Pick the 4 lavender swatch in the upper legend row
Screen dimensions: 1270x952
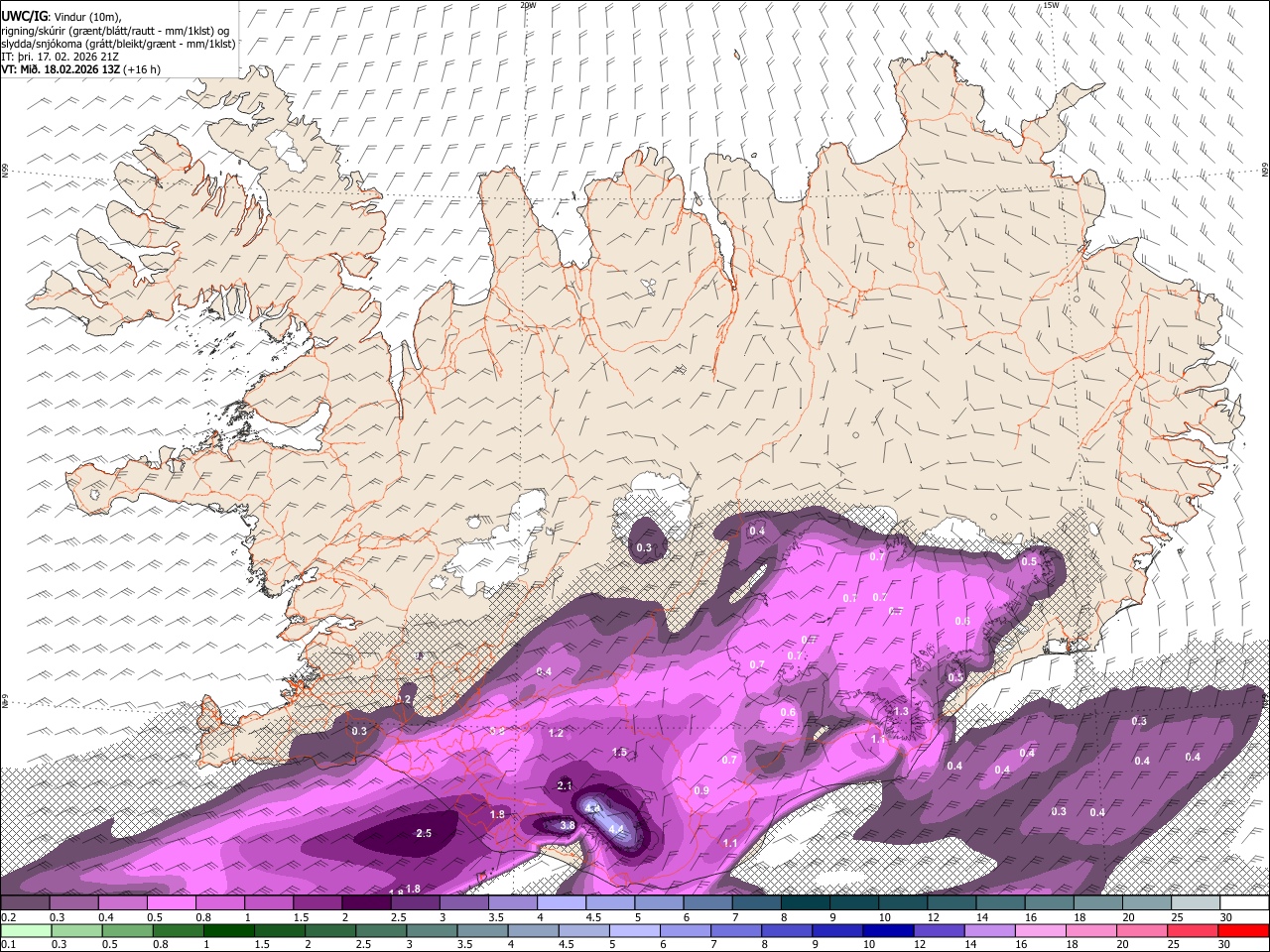pyautogui.click(x=562, y=903)
